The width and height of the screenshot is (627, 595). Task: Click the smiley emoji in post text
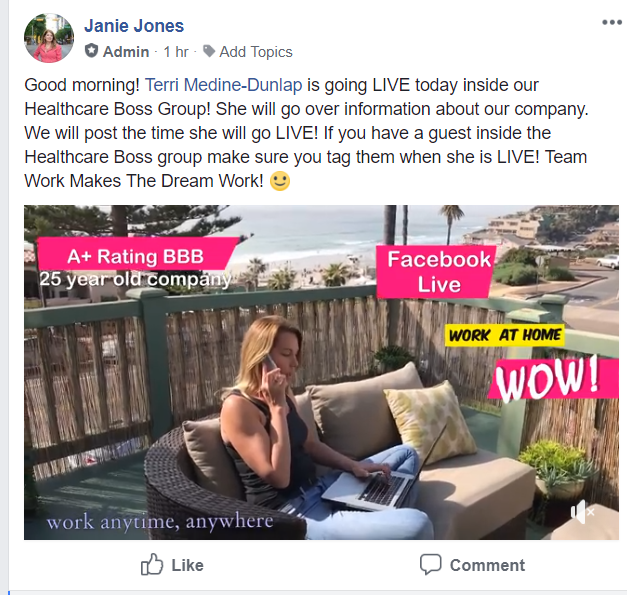coord(280,181)
